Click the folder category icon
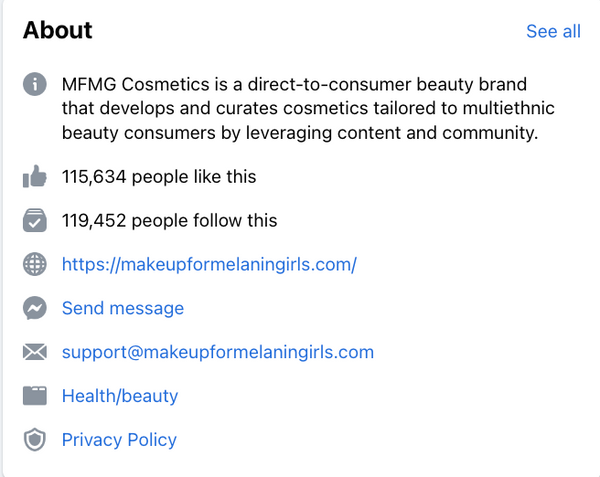This screenshot has width=600, height=477. [x=35, y=396]
